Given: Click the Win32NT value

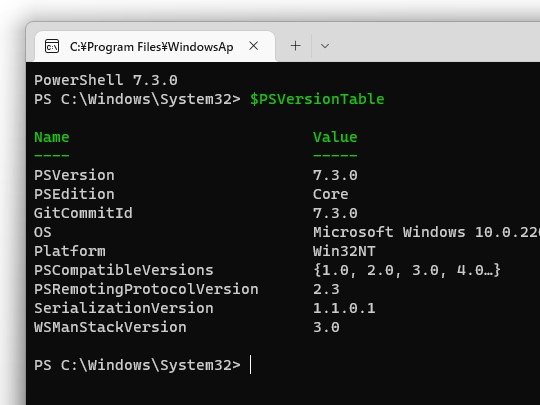Looking at the screenshot, I should tap(344, 251).
